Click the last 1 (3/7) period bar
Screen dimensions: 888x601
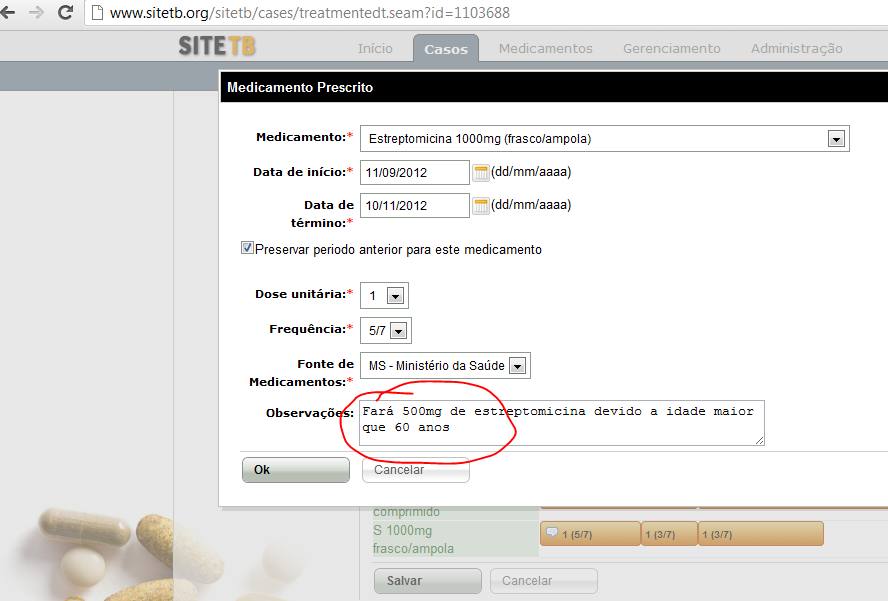[761, 534]
